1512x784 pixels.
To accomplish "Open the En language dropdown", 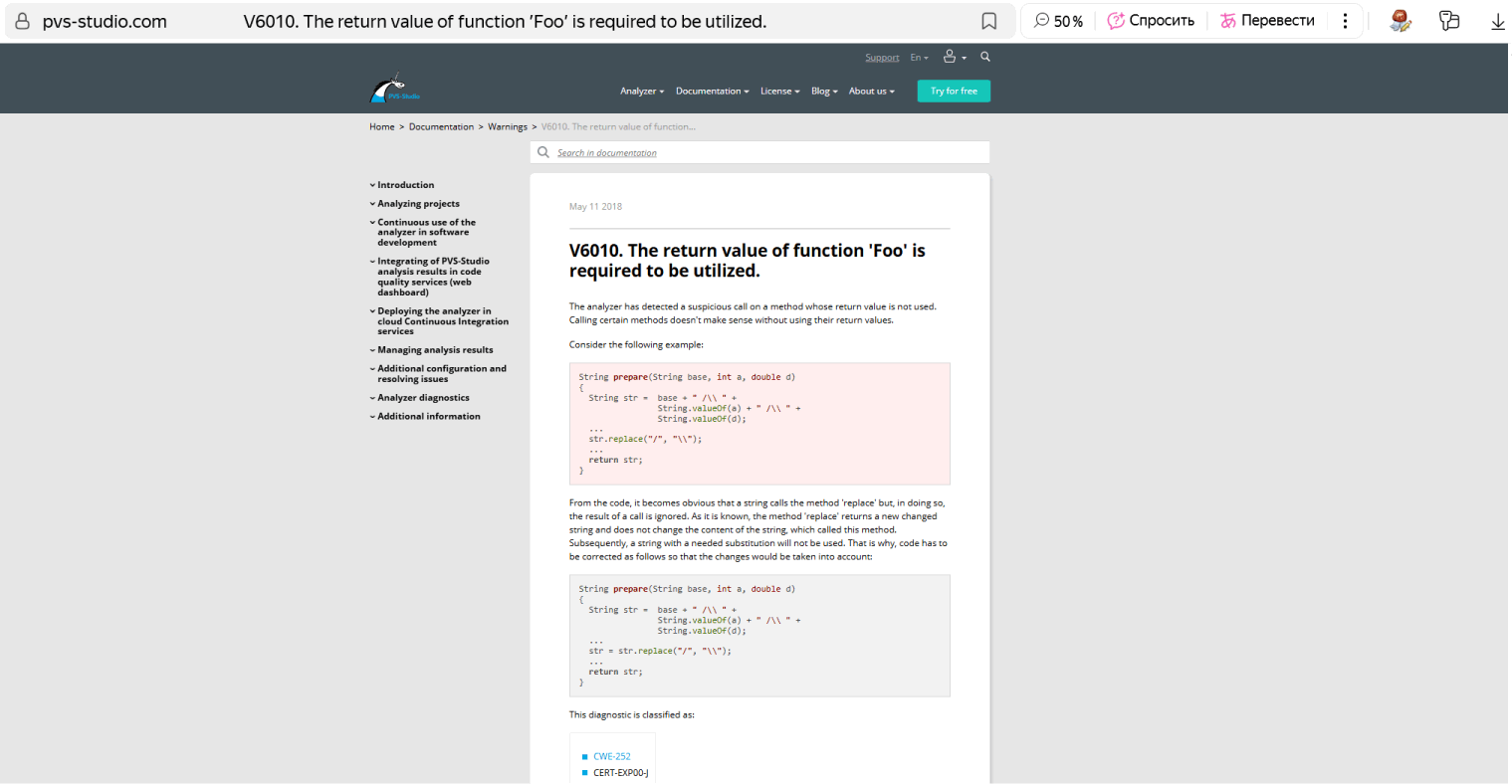I will [x=918, y=57].
